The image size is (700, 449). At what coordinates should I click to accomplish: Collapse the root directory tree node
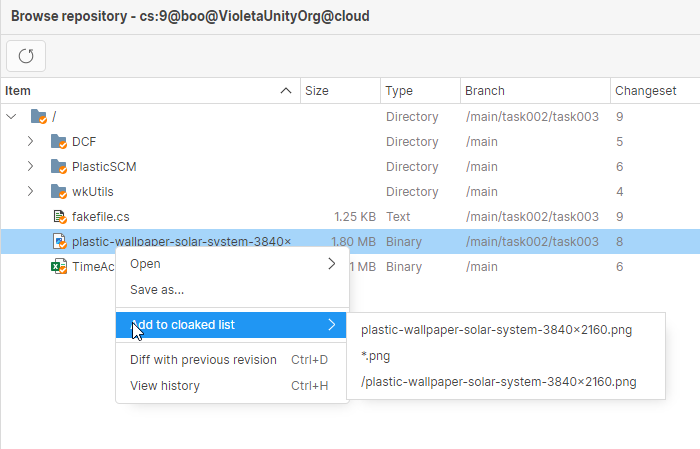click(12, 117)
